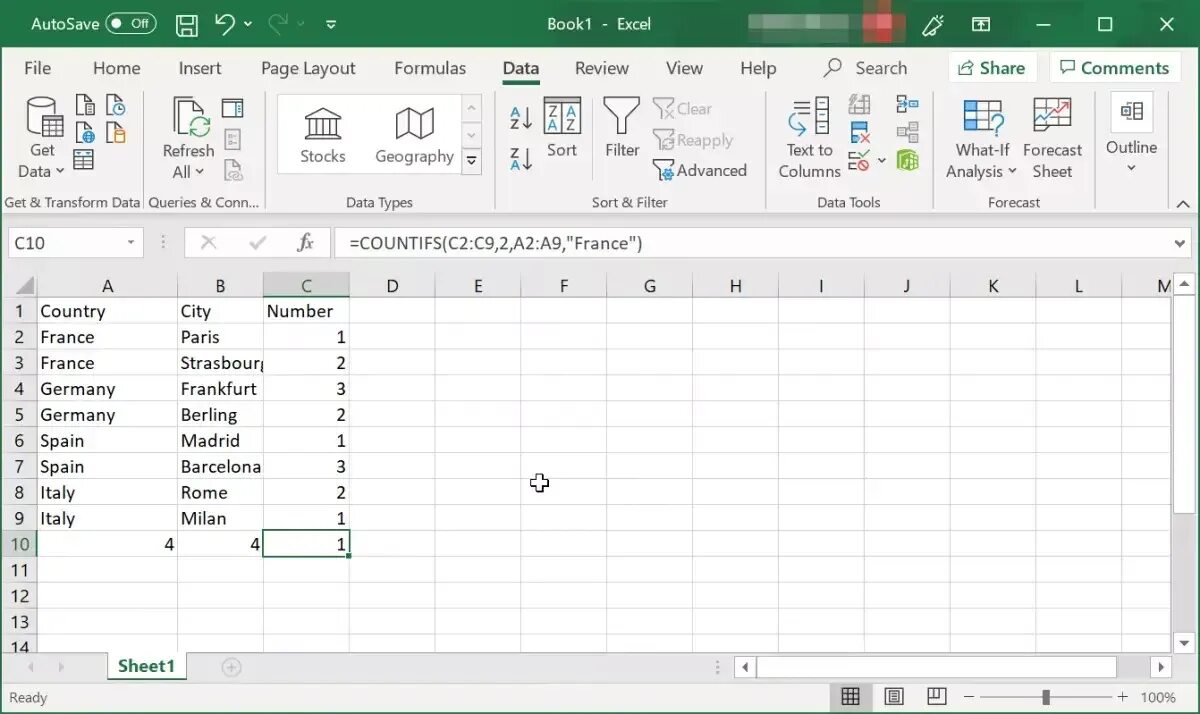Switch to Normal view
The width and height of the screenshot is (1200, 714).
click(x=850, y=697)
